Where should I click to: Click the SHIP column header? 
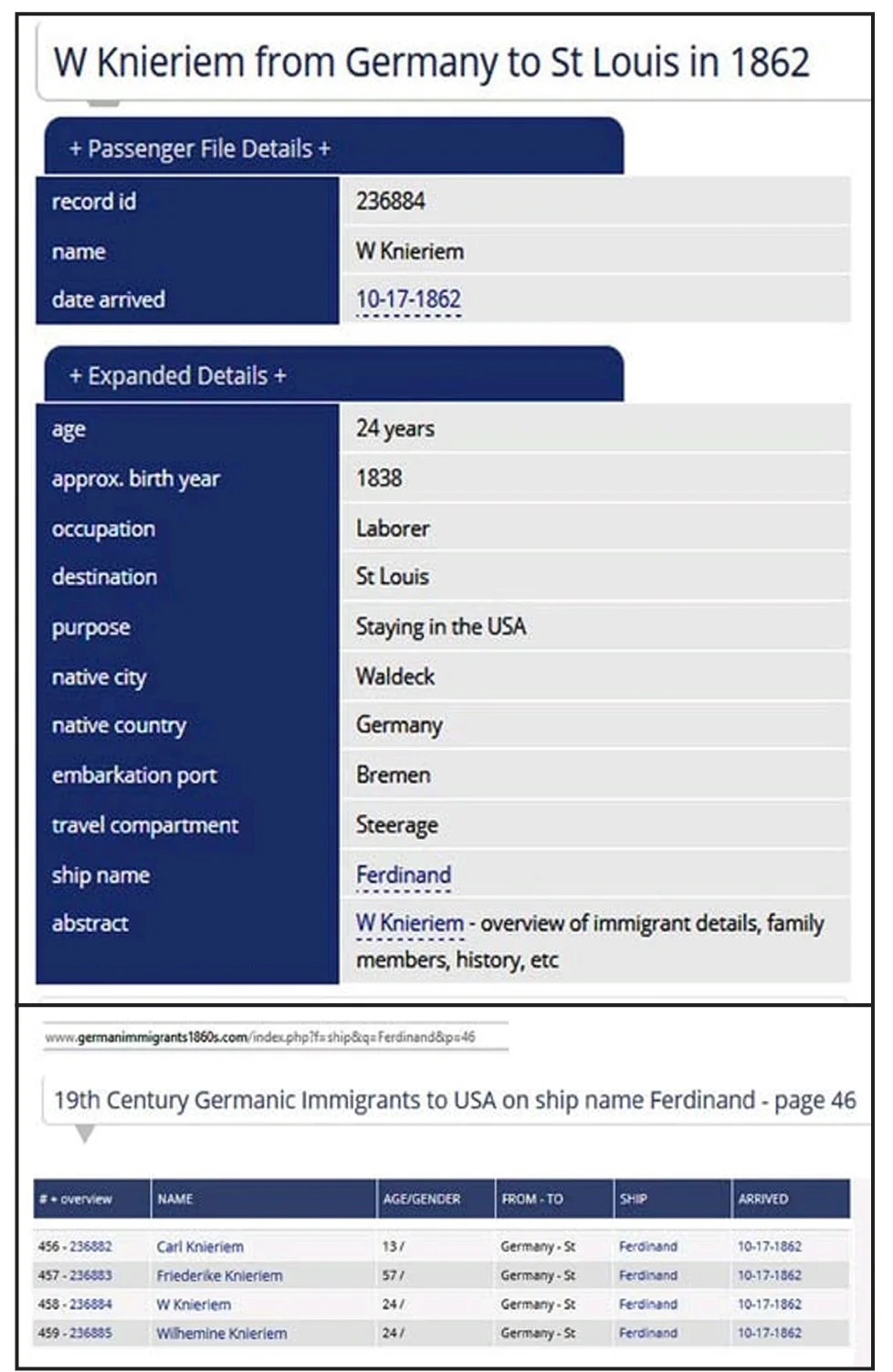coord(633,1199)
